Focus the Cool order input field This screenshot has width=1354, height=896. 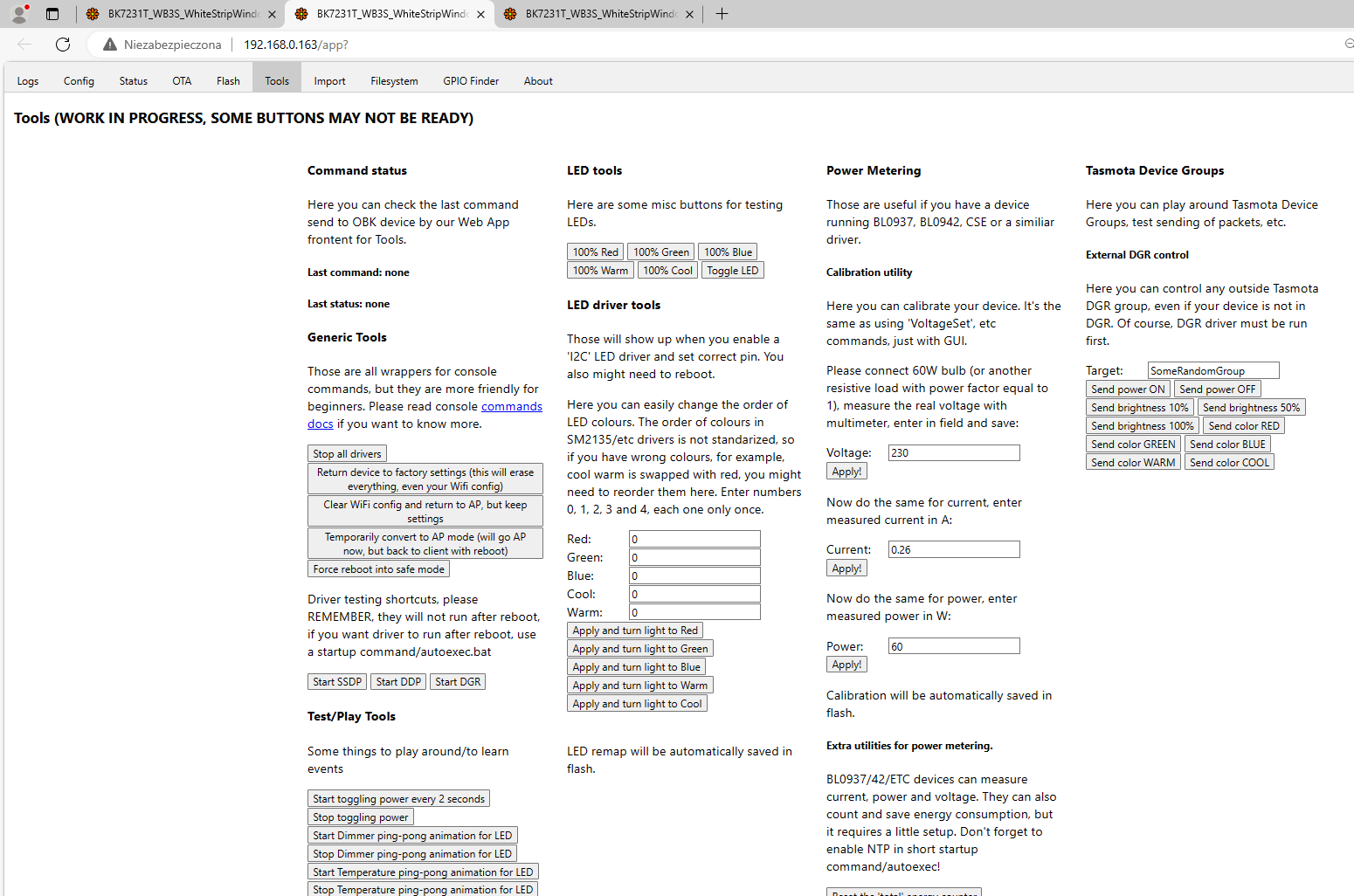click(x=694, y=594)
